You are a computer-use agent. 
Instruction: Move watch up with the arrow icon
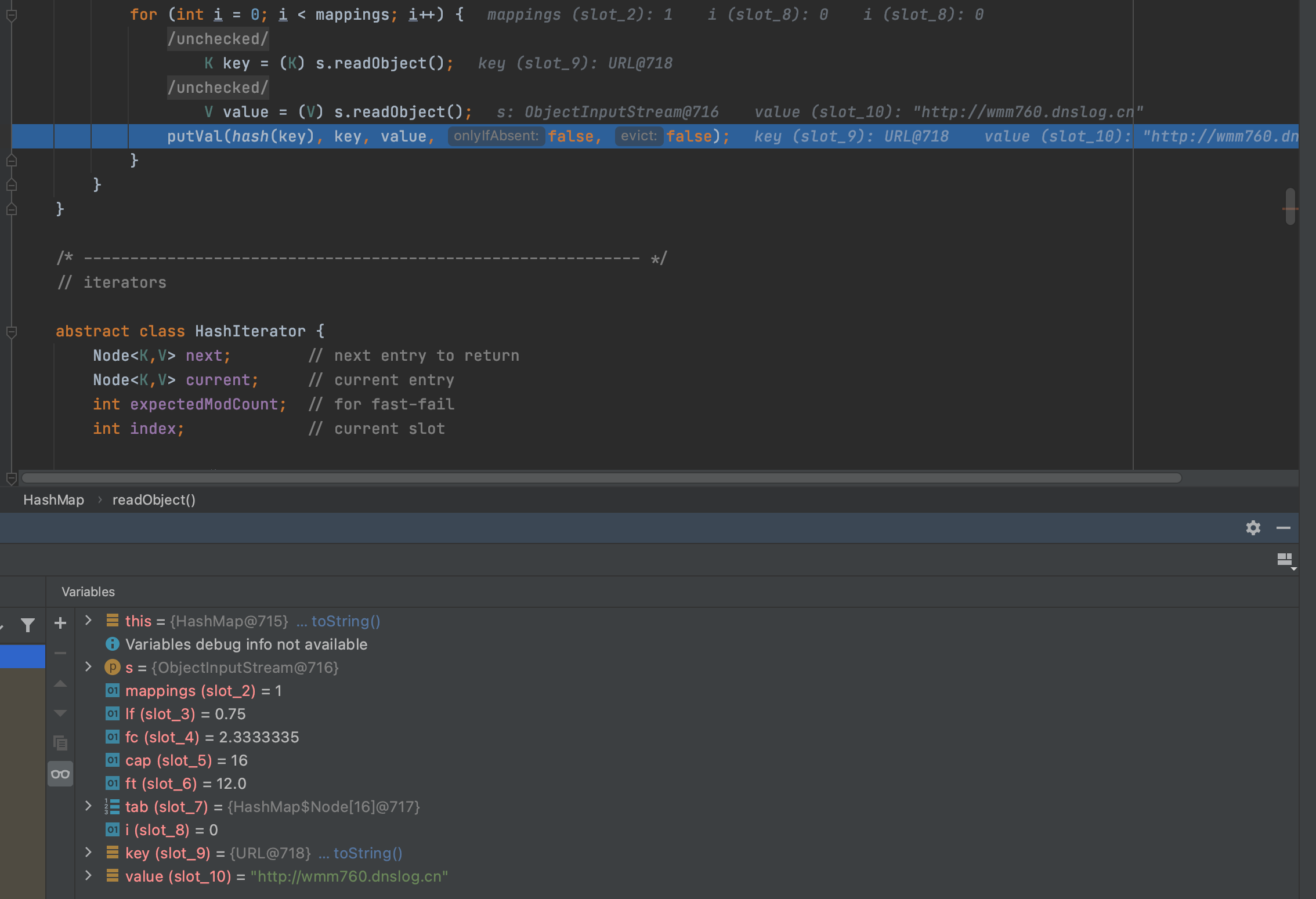pos(60,684)
